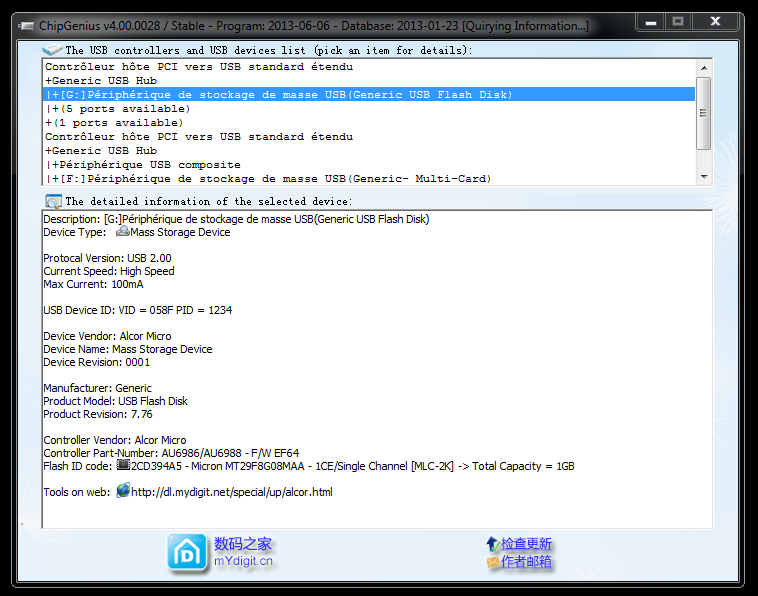Image resolution: width=758 pixels, height=596 pixels.
Task: Click the Description line for G: device
Action: (x=236, y=219)
